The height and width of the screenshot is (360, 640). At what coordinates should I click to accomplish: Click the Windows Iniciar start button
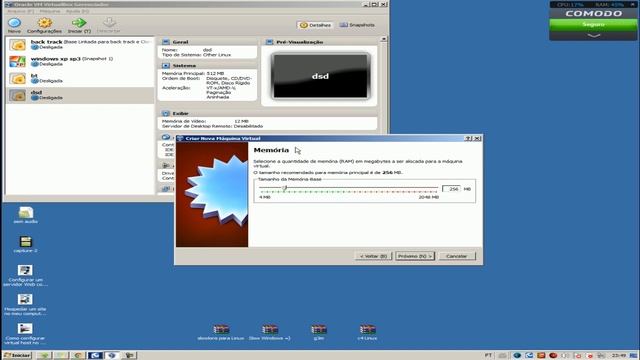coord(17,355)
